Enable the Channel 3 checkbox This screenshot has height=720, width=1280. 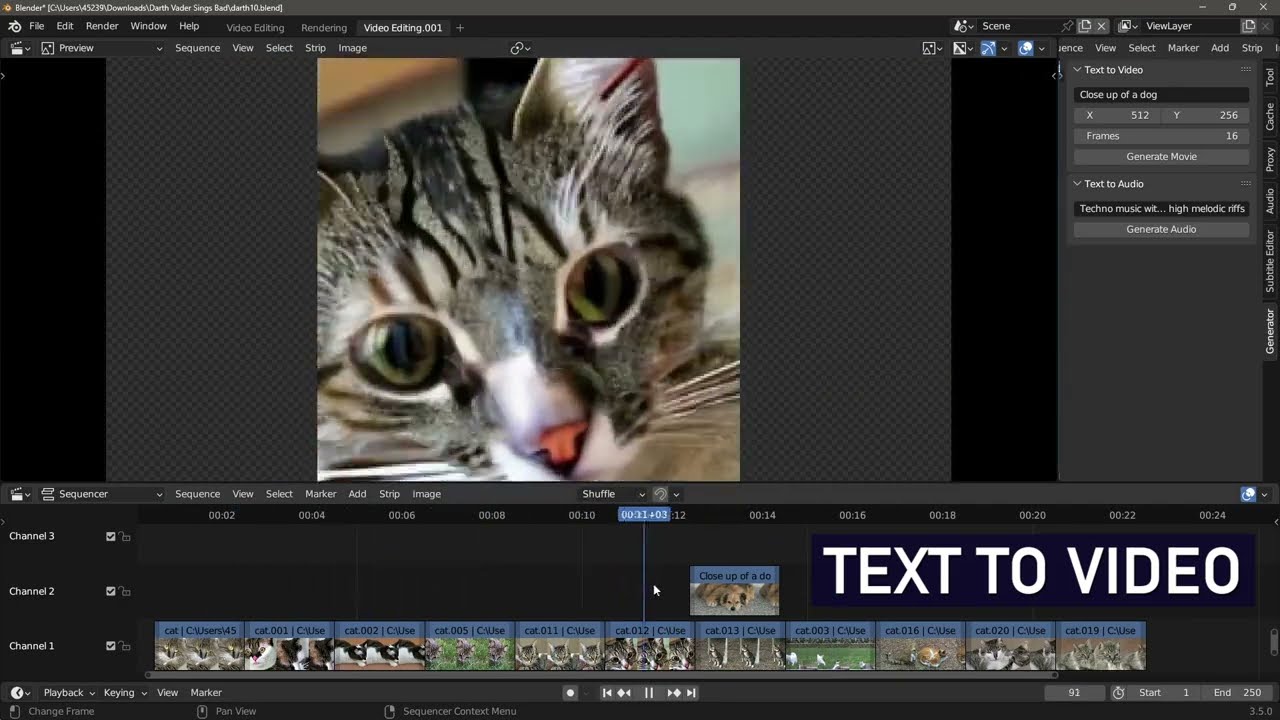[111, 536]
